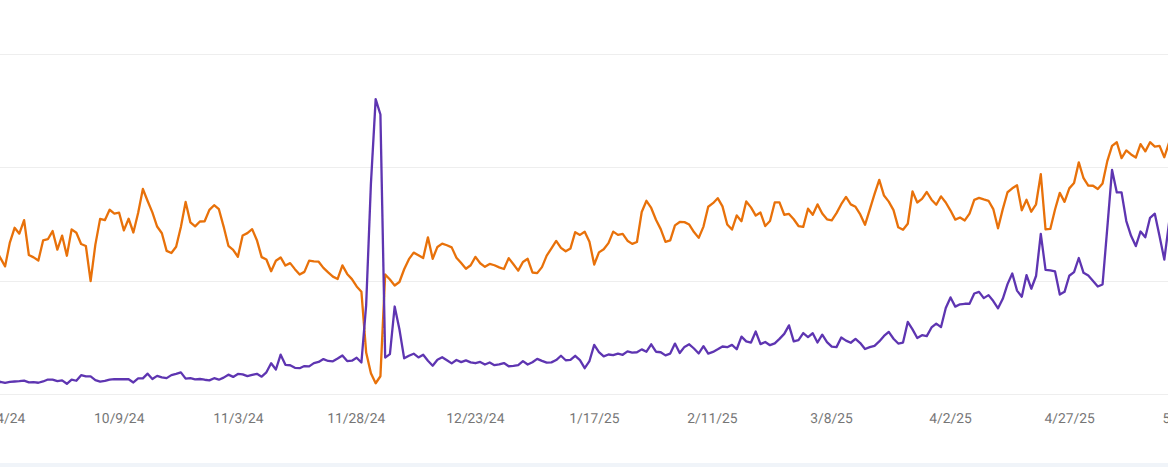The image size is (1168, 467).
Task: Select the 2/11/25 date axis label
Action: point(712,418)
